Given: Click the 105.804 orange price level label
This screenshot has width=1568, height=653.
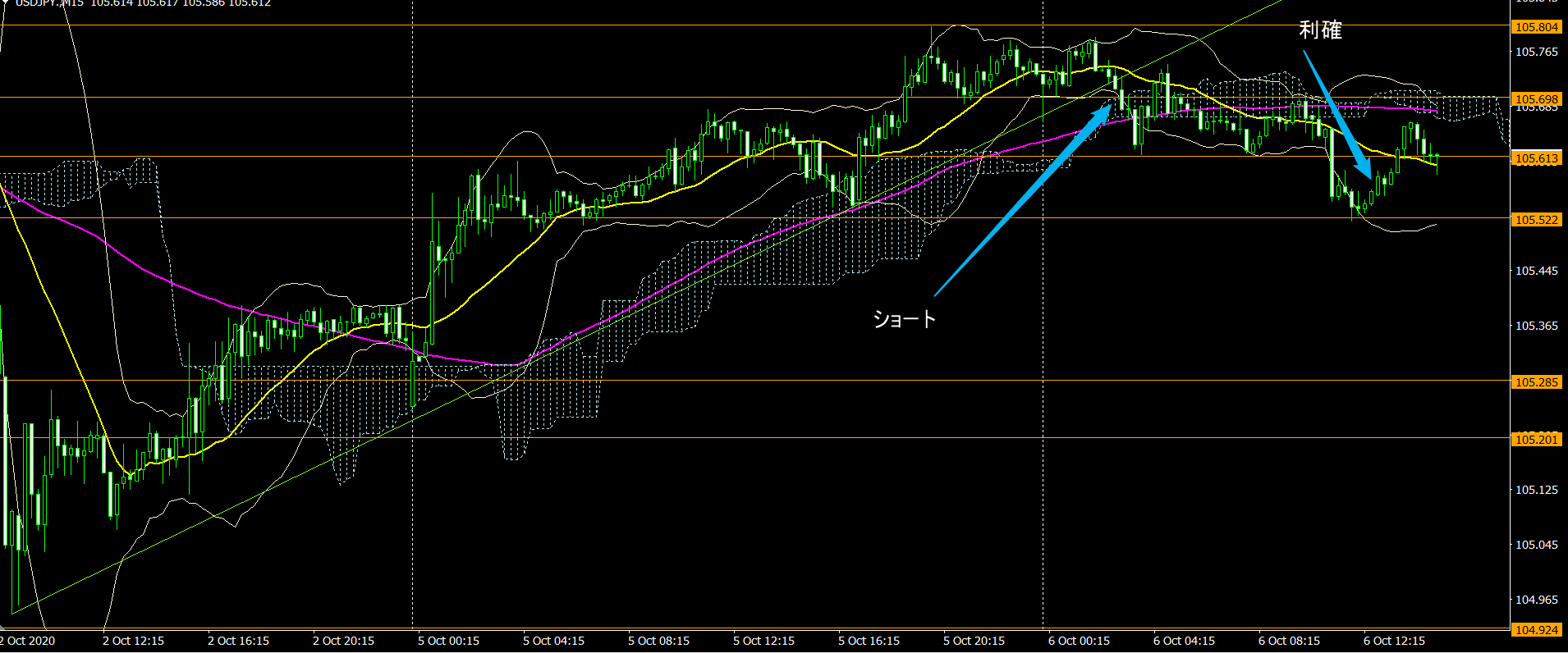Looking at the screenshot, I should click(x=1536, y=27).
